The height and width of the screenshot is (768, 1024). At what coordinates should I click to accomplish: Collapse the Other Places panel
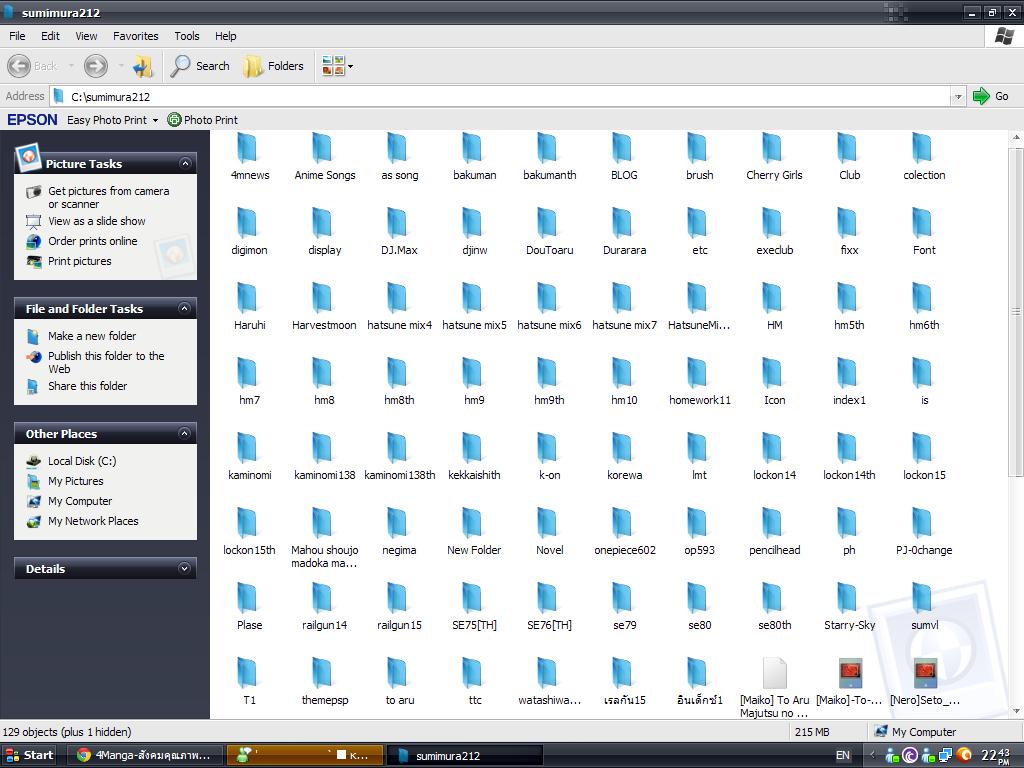[x=185, y=434]
